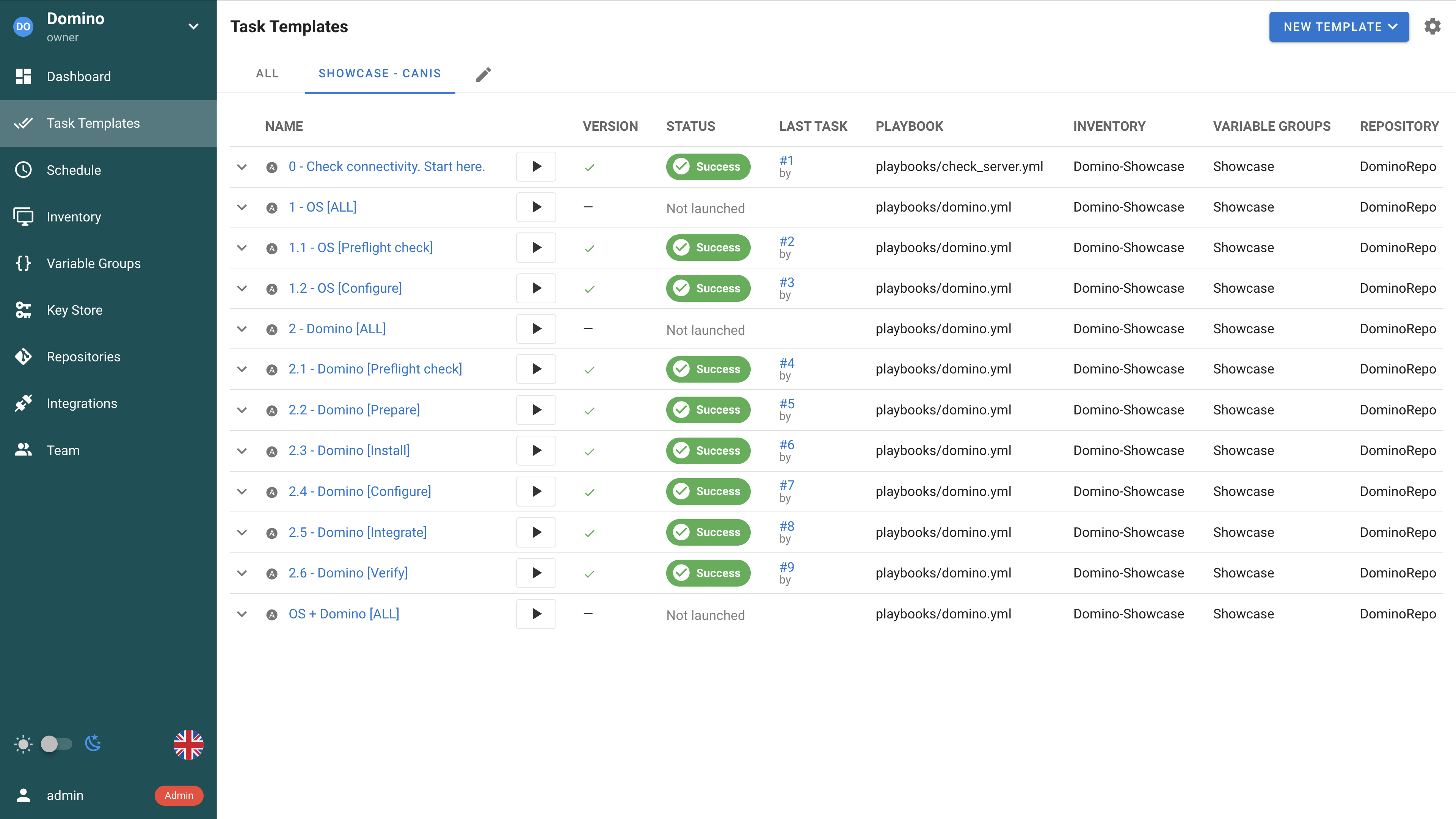Image resolution: width=1456 pixels, height=819 pixels.
Task: Switch to the ALL tab
Action: point(267,74)
